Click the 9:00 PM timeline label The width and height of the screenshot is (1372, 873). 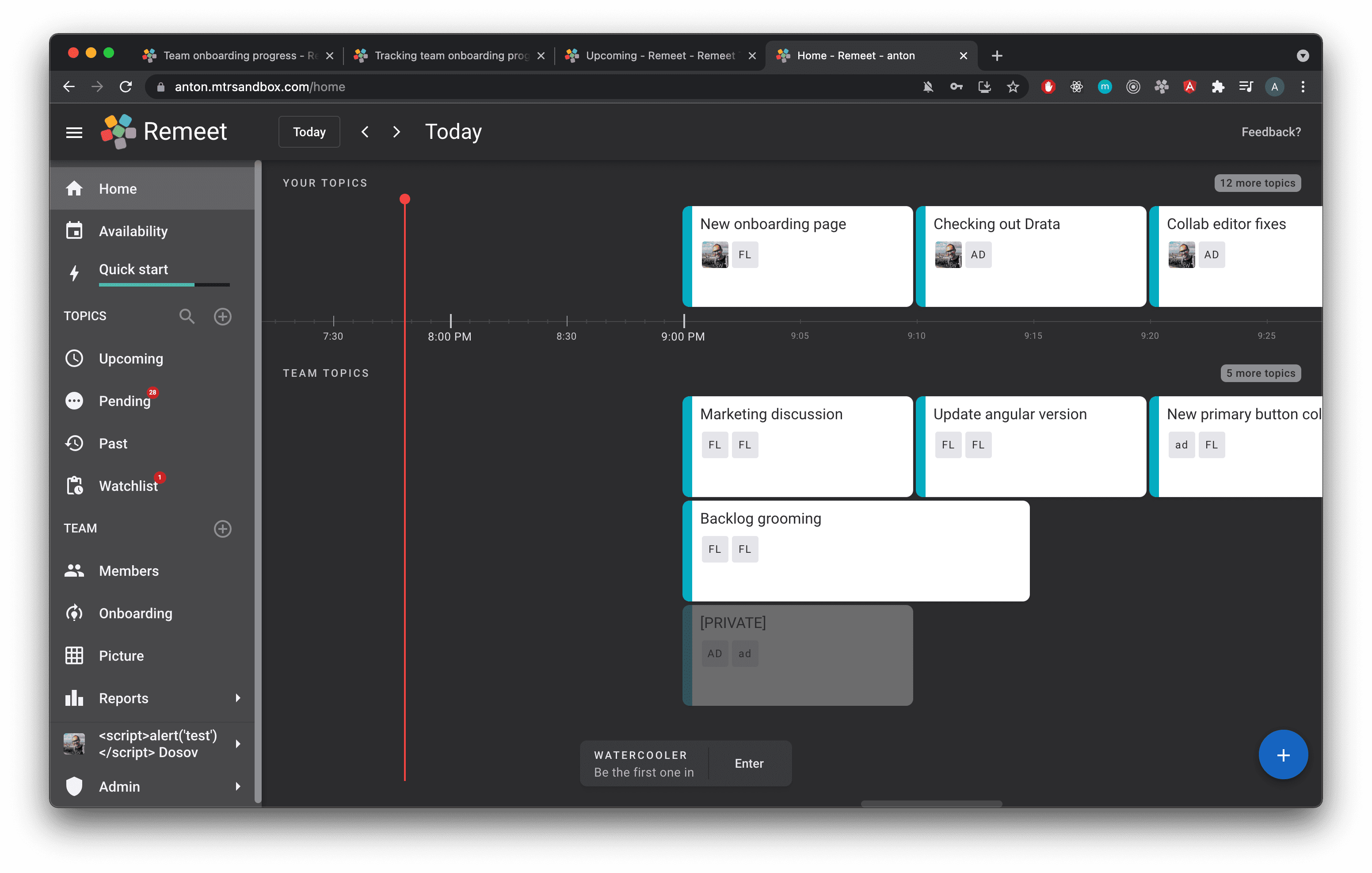click(682, 337)
